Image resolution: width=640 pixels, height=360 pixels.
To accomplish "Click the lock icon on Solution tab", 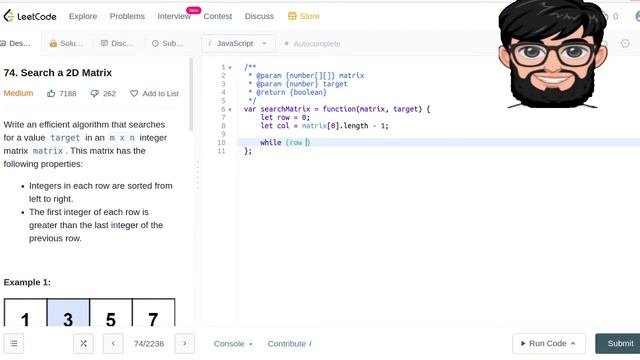I will [x=53, y=43].
